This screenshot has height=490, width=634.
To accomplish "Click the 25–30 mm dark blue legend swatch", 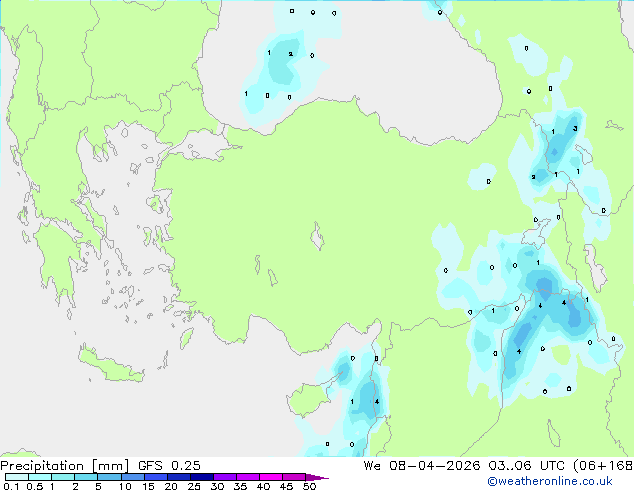I will pos(202,477).
